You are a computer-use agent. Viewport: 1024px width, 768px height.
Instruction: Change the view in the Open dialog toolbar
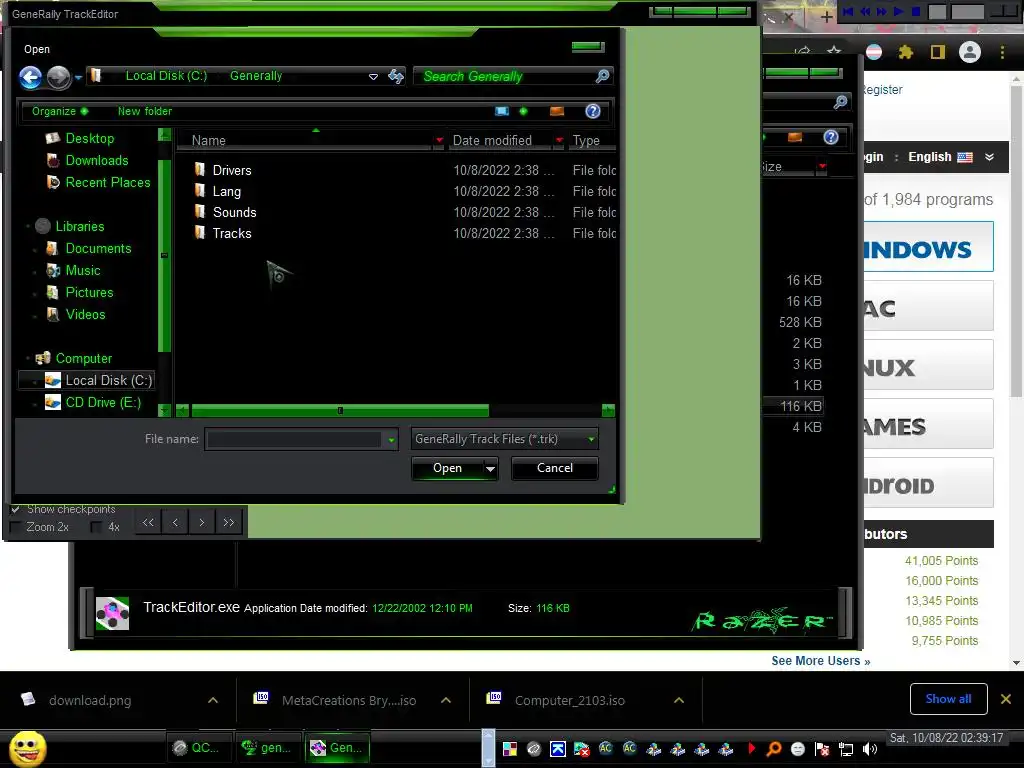pos(502,111)
